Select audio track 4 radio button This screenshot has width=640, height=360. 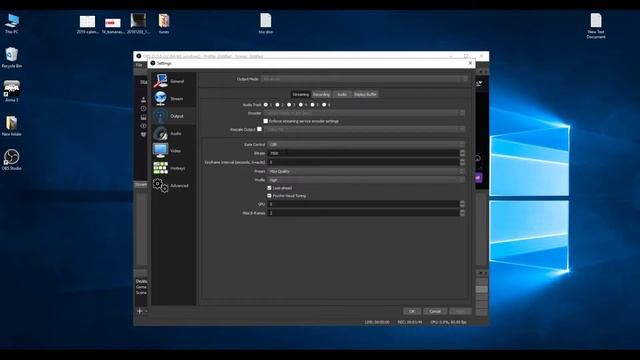pyautogui.click(x=301, y=105)
